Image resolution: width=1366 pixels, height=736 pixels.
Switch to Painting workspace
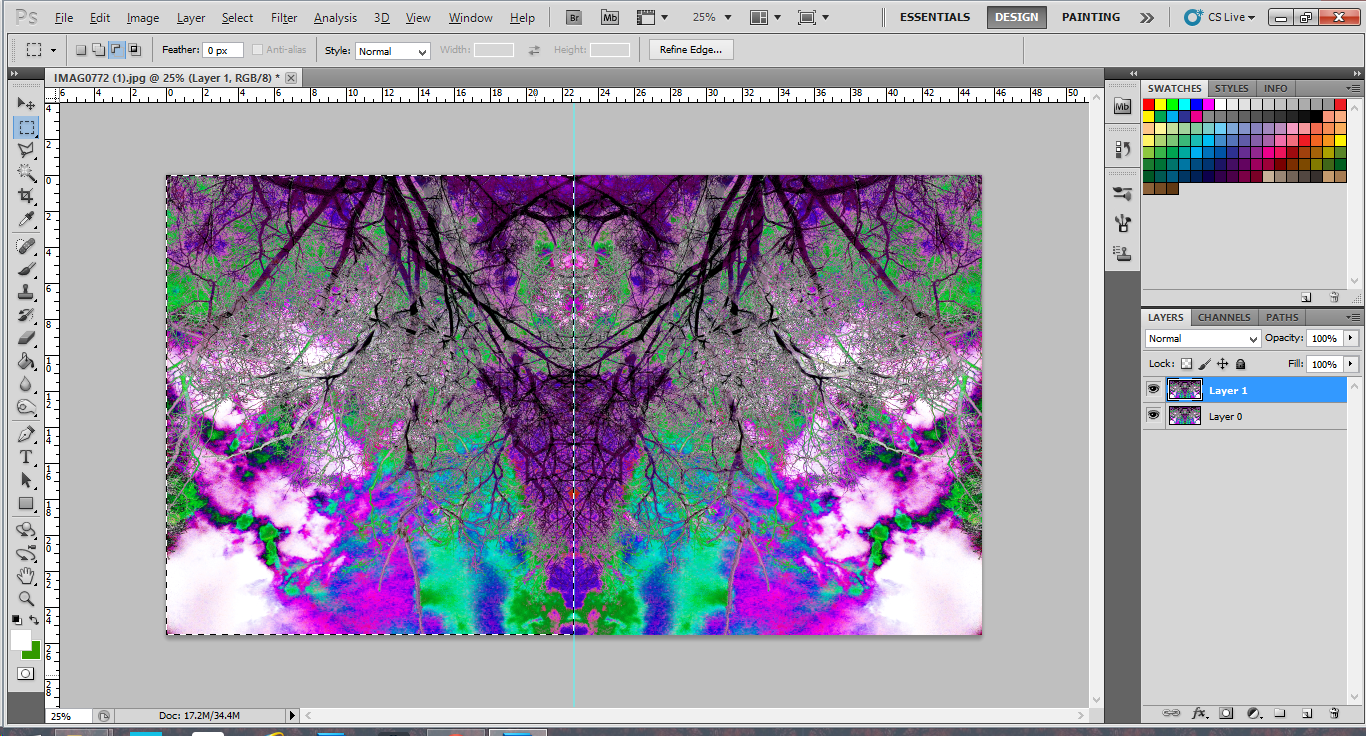pos(1091,17)
